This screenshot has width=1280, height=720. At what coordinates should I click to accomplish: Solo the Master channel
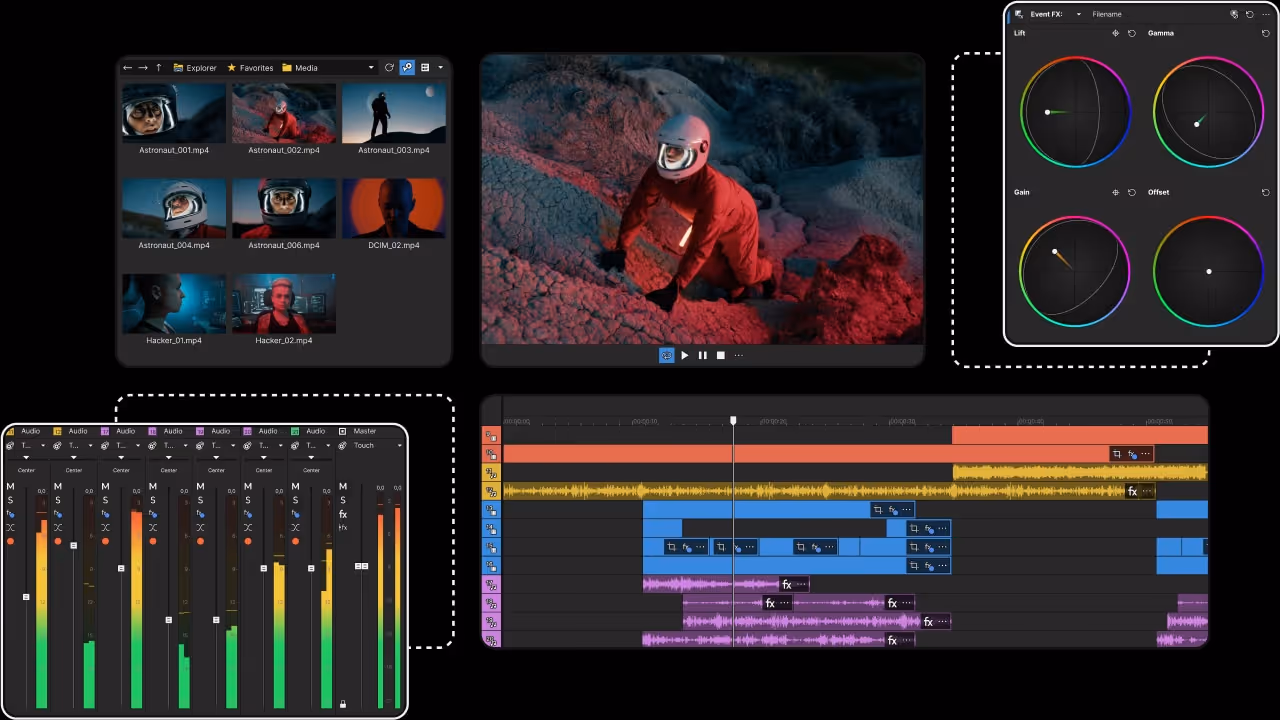(x=343, y=501)
